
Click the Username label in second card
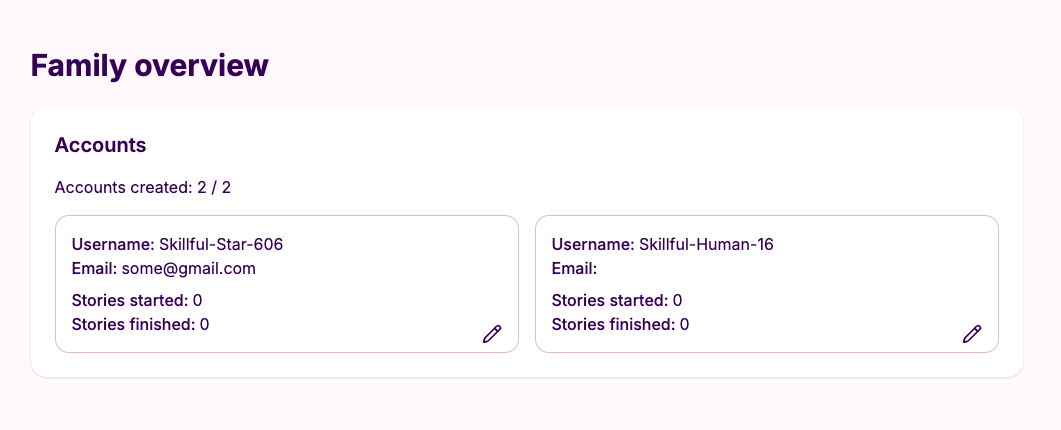(x=593, y=244)
